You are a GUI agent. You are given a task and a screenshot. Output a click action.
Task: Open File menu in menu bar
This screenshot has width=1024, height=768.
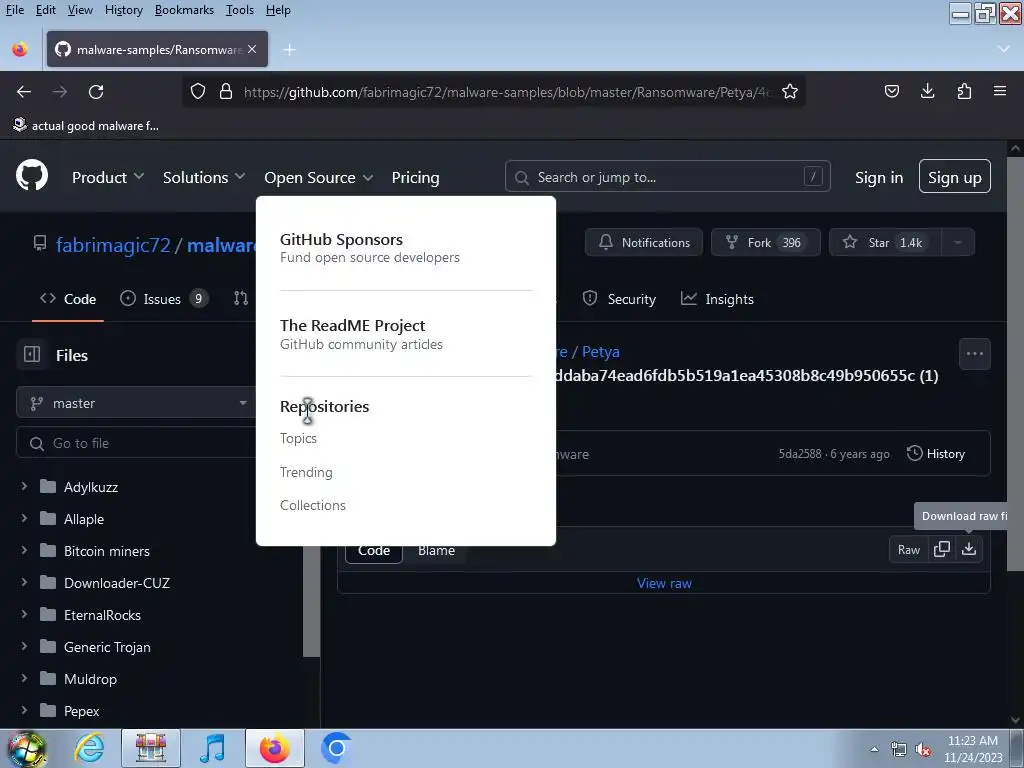[x=14, y=10]
